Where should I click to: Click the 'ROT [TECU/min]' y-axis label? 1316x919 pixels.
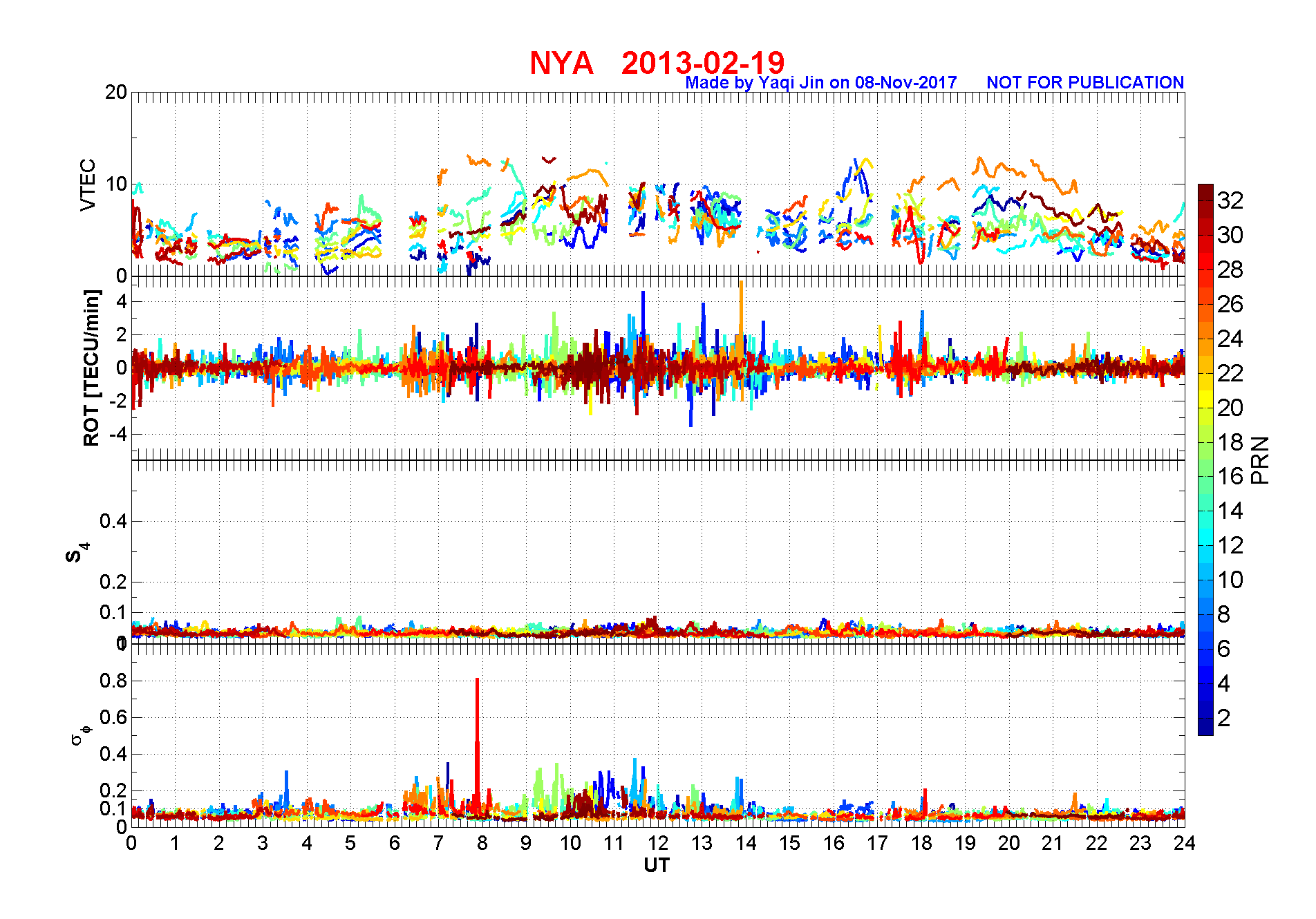[x=91, y=368]
